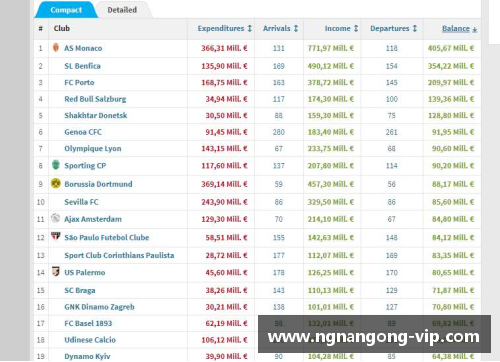
Task: Sort by Income column arrows
Action: [x=356, y=28]
